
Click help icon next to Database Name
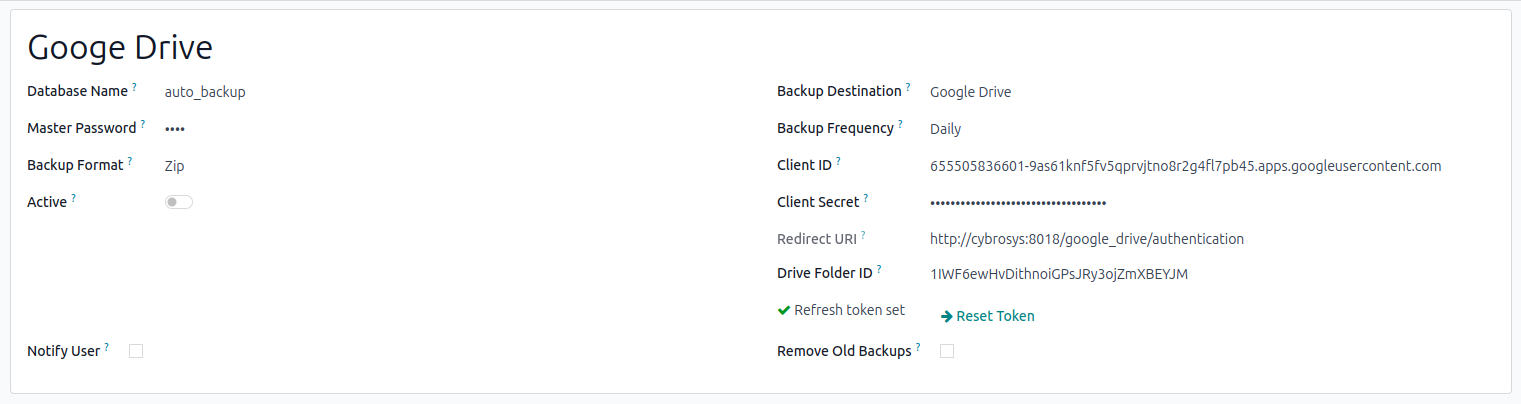(x=134, y=88)
